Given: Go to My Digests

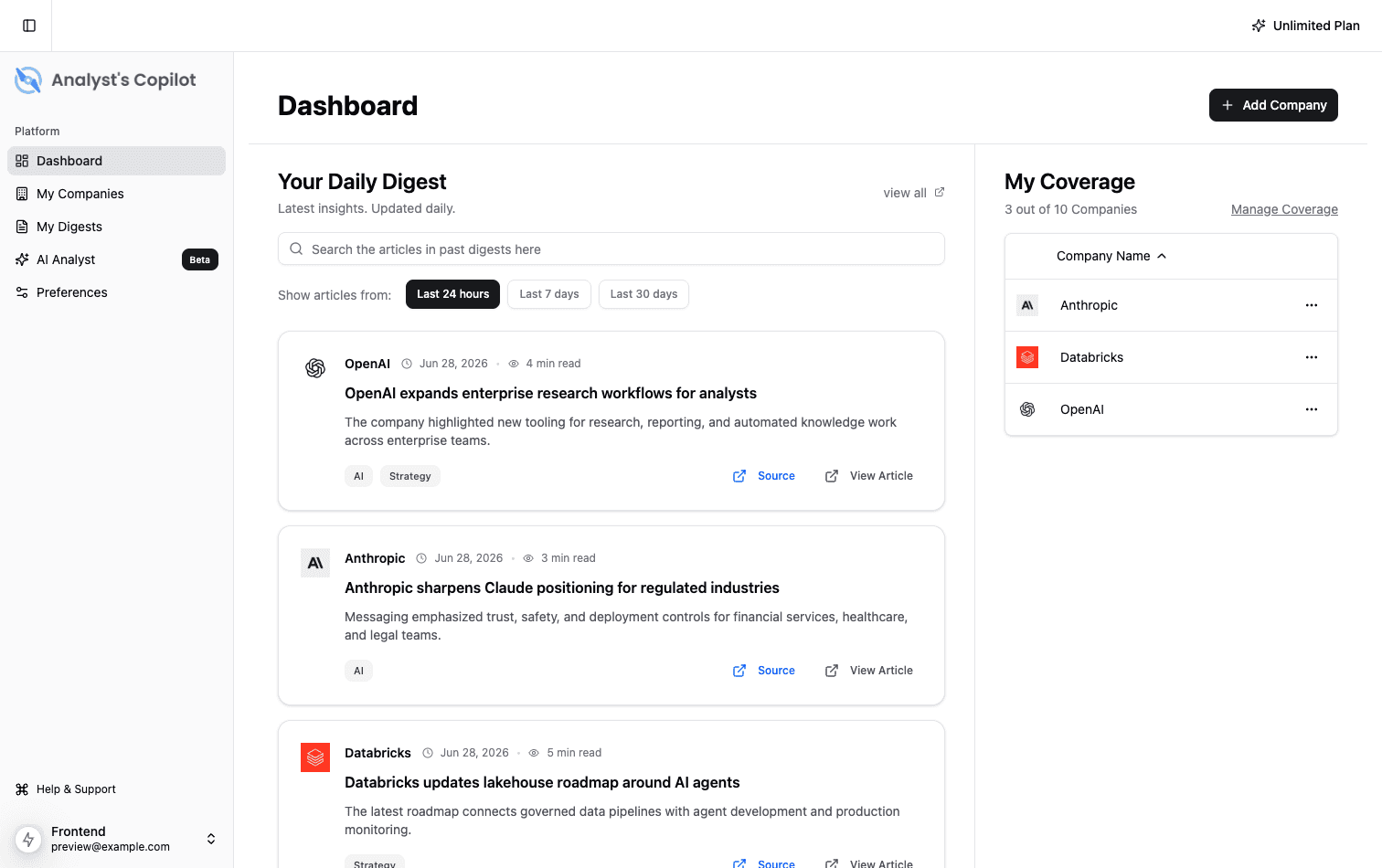Looking at the screenshot, I should pos(116,227).
